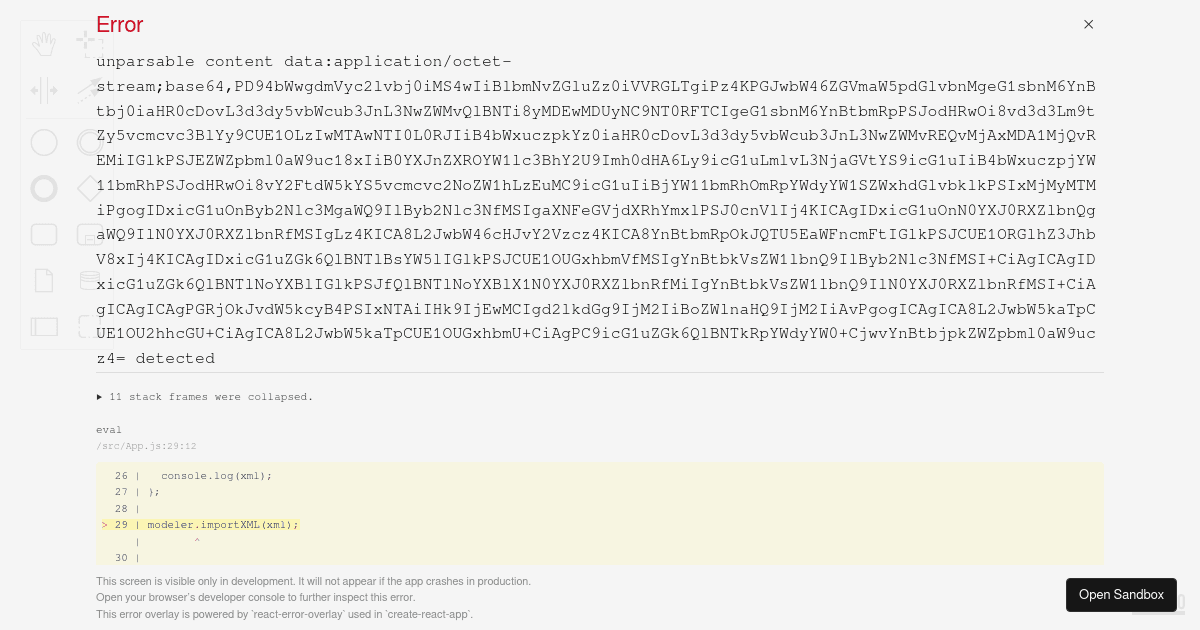Create a data store

coord(89,280)
